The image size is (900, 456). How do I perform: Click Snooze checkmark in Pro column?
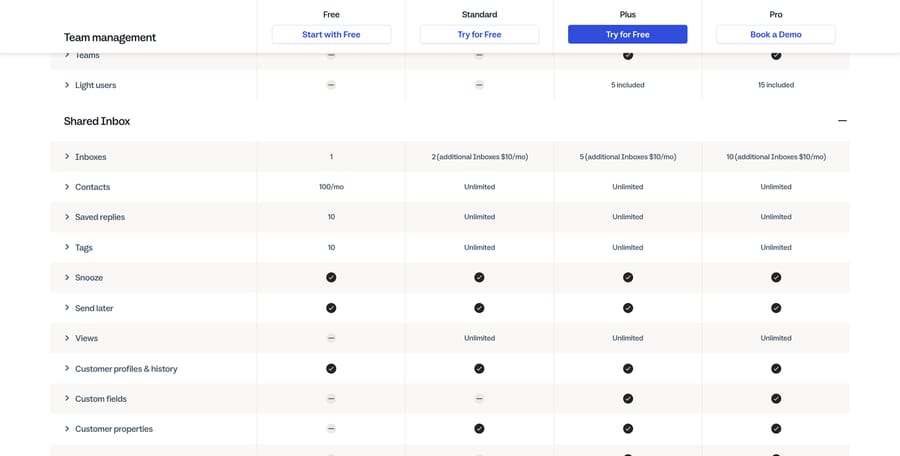[x=776, y=277]
